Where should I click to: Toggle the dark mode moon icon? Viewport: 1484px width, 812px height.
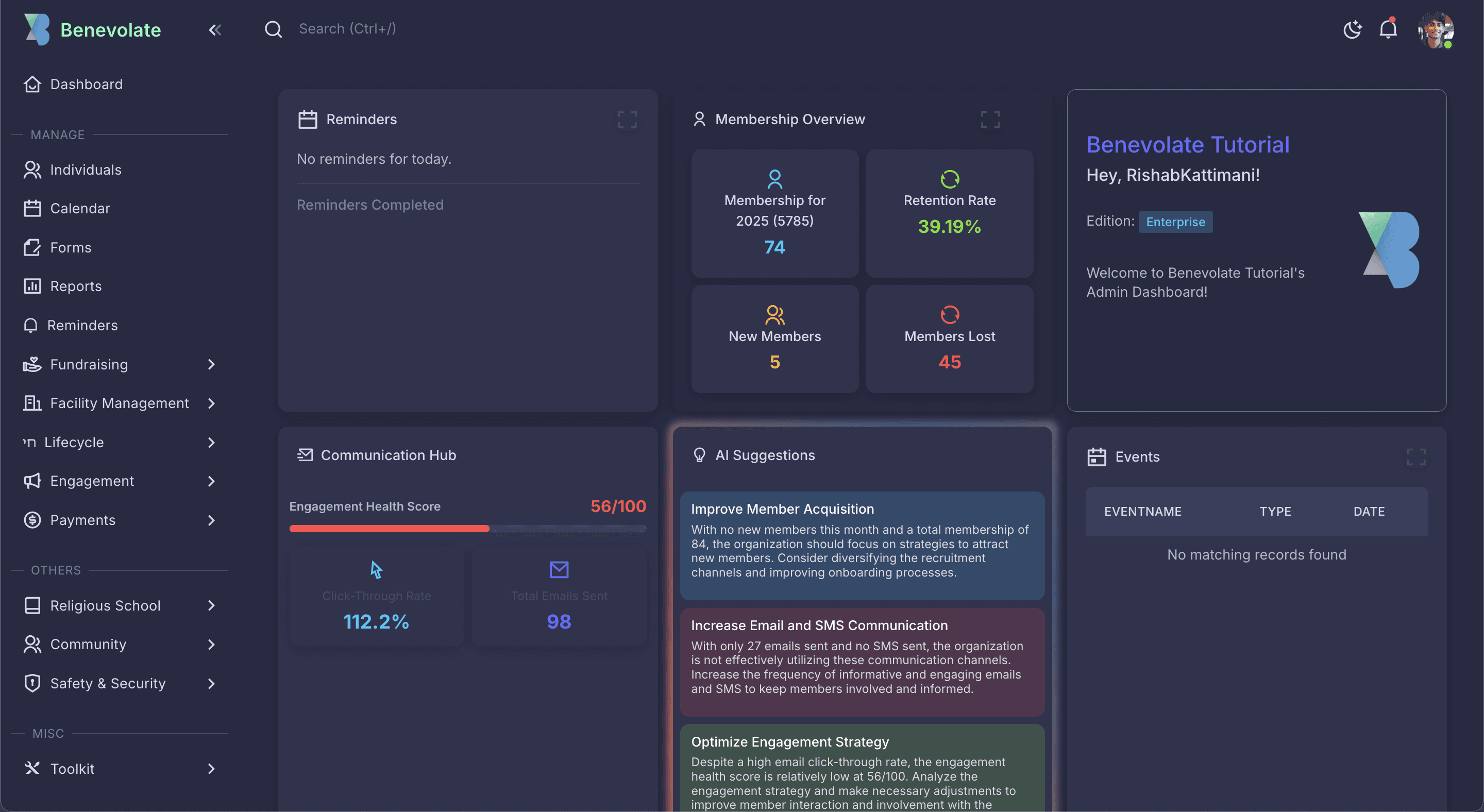[1352, 29]
